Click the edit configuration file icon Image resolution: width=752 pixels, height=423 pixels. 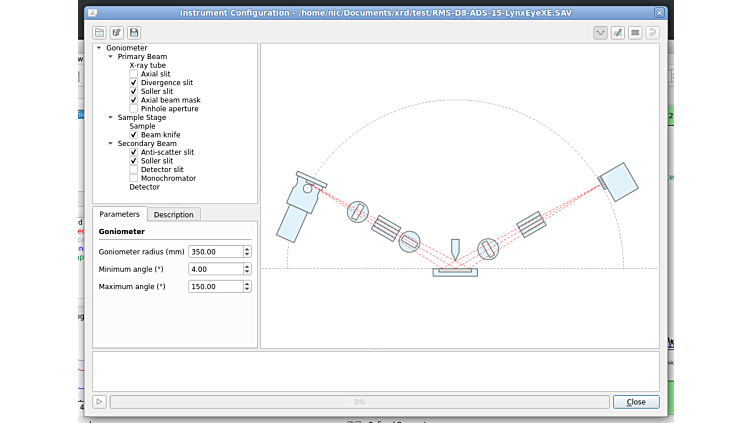pos(116,33)
